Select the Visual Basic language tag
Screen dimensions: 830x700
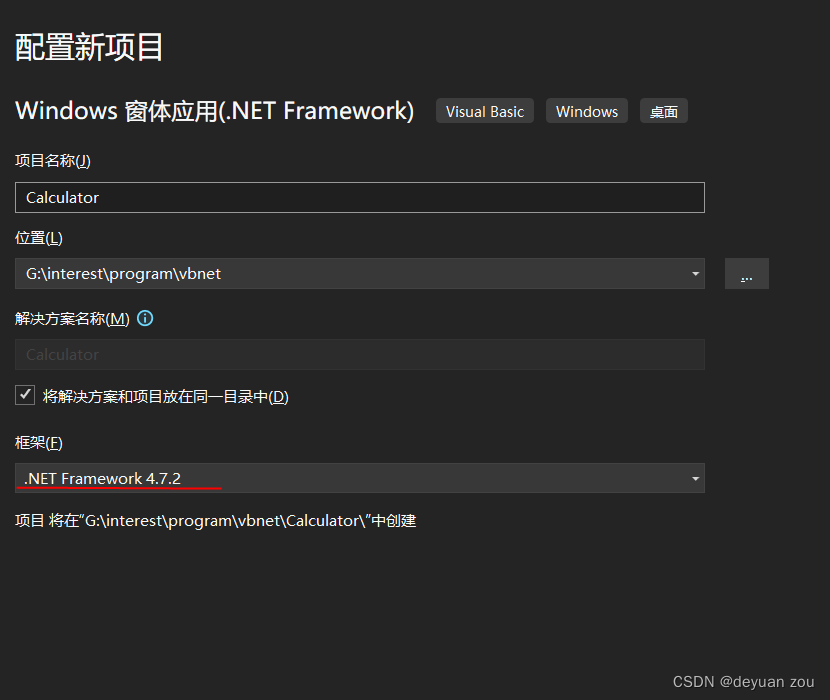[x=484, y=111]
